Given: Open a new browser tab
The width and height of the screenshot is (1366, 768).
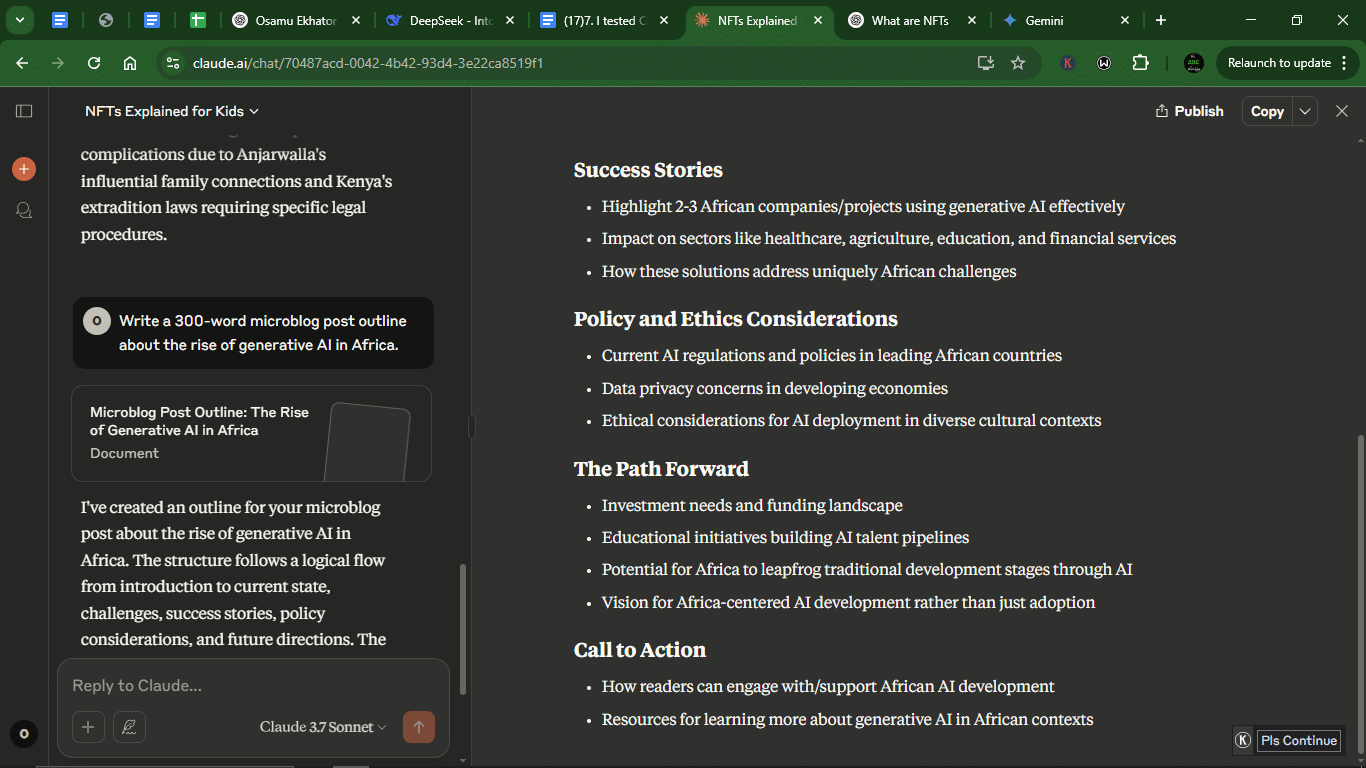Looking at the screenshot, I should [1161, 20].
